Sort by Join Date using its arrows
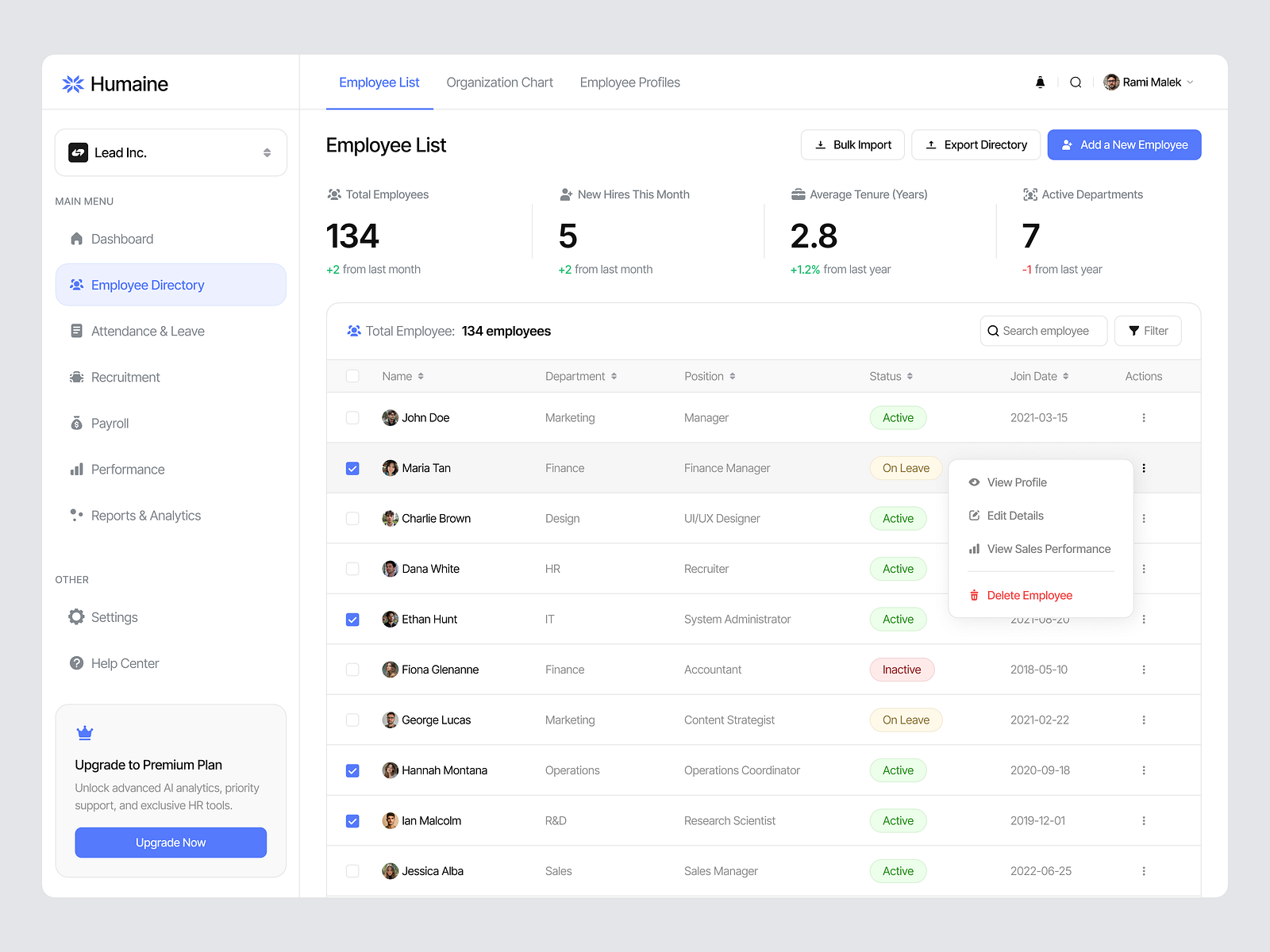Image resolution: width=1270 pixels, height=952 pixels. [x=1068, y=376]
